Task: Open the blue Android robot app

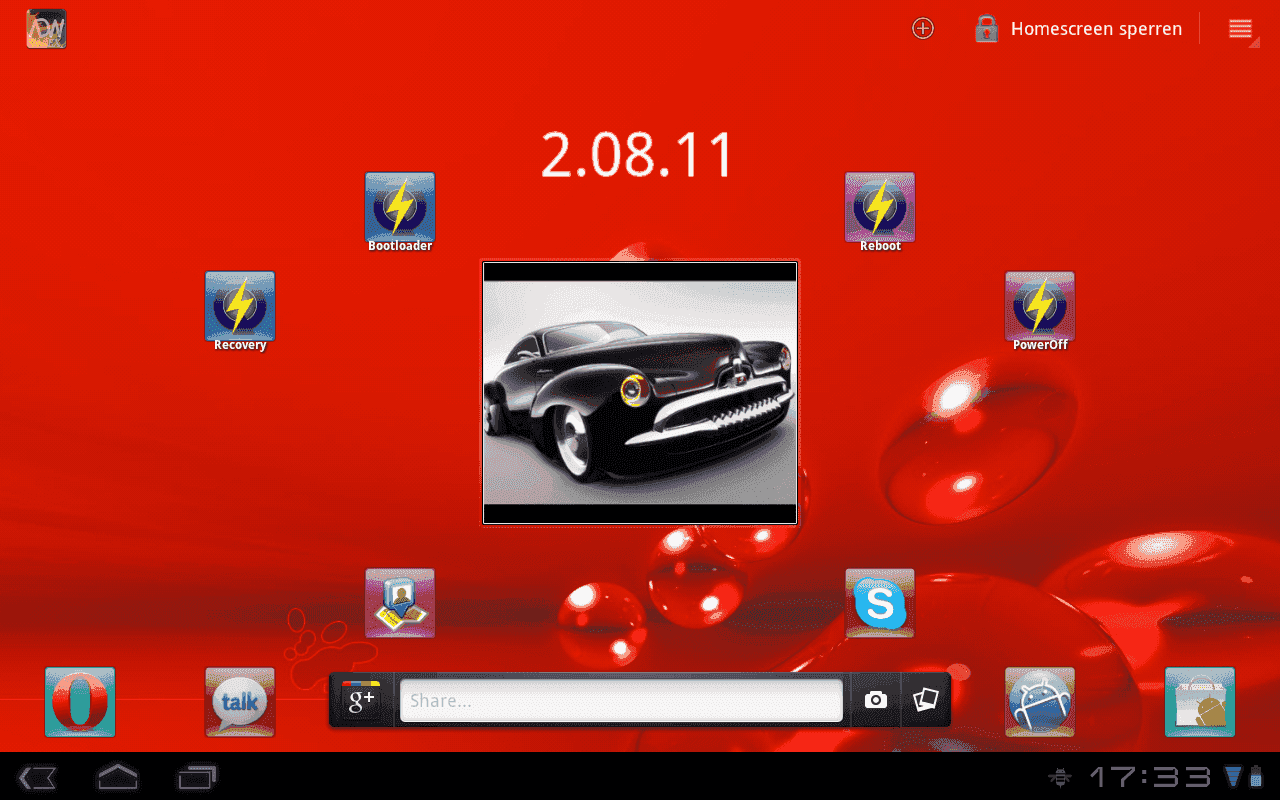Action: point(1040,702)
